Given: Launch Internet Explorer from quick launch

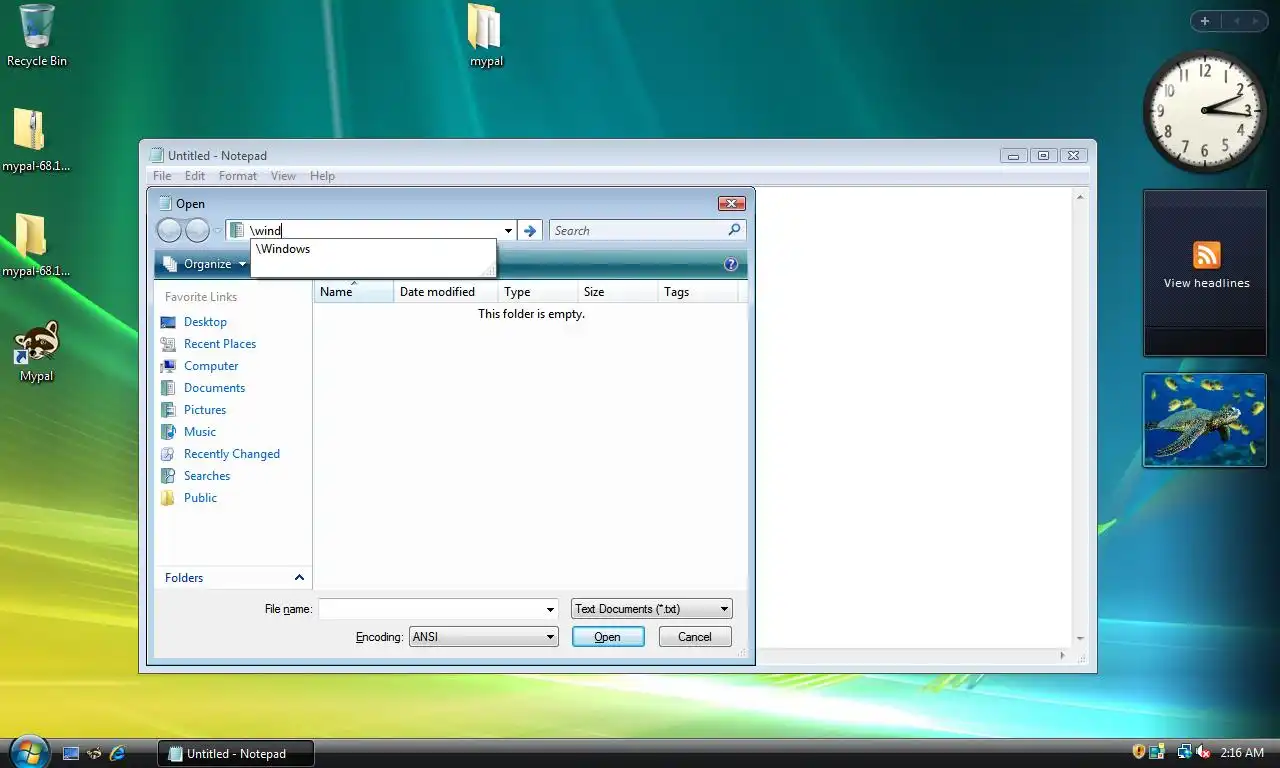Looking at the screenshot, I should click(x=117, y=753).
